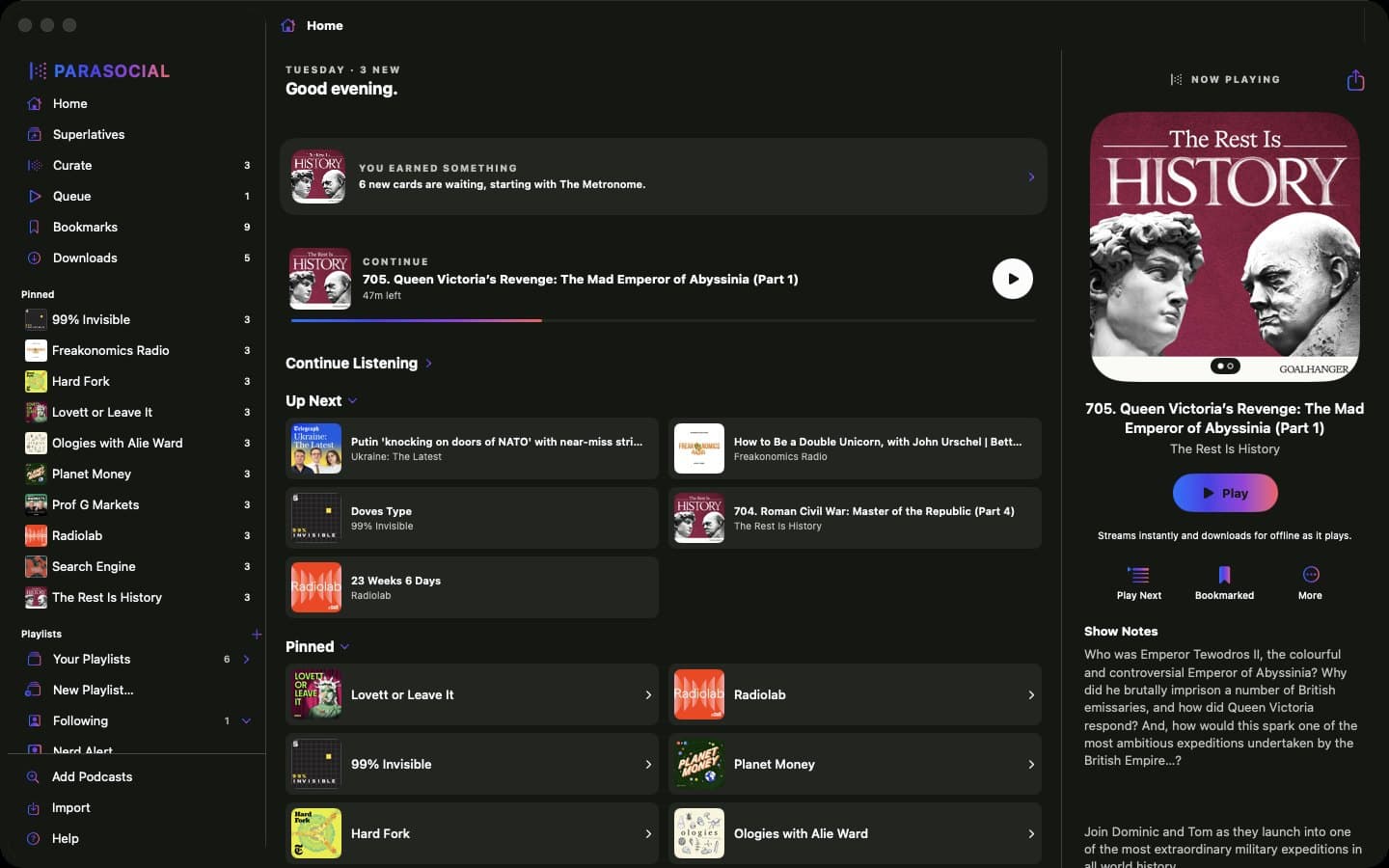Click the New Playlist icon

tap(35, 690)
